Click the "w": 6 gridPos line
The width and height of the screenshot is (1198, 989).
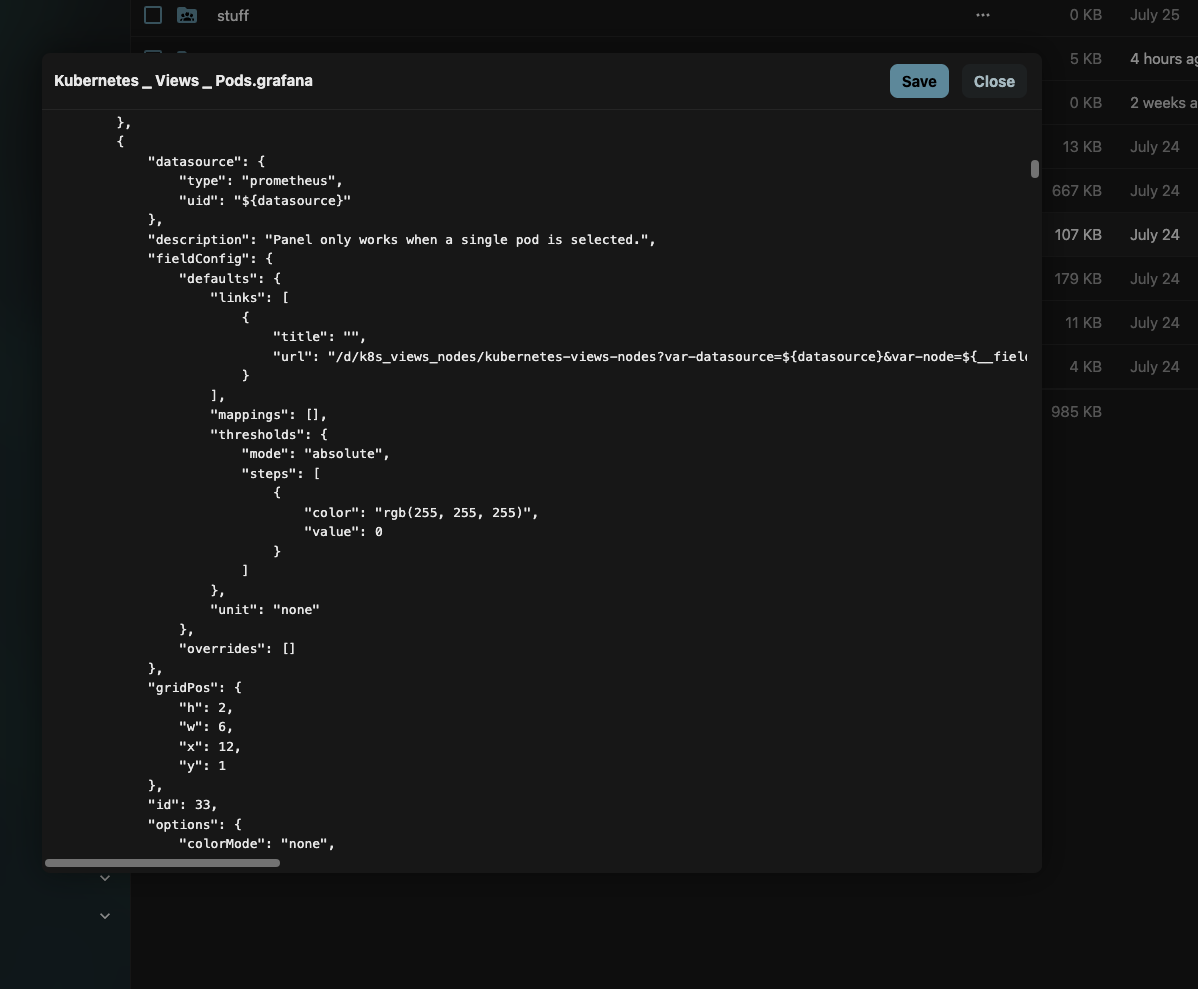[206, 727]
